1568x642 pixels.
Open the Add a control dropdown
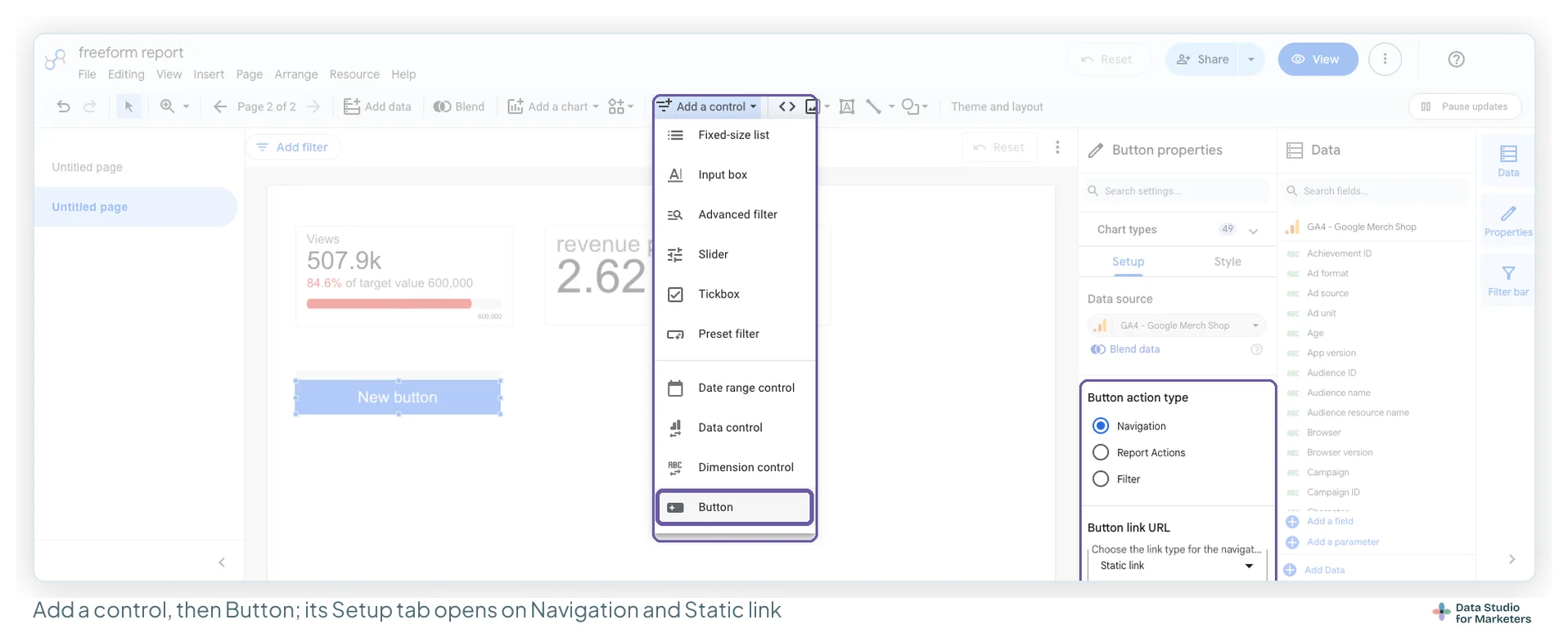click(708, 106)
